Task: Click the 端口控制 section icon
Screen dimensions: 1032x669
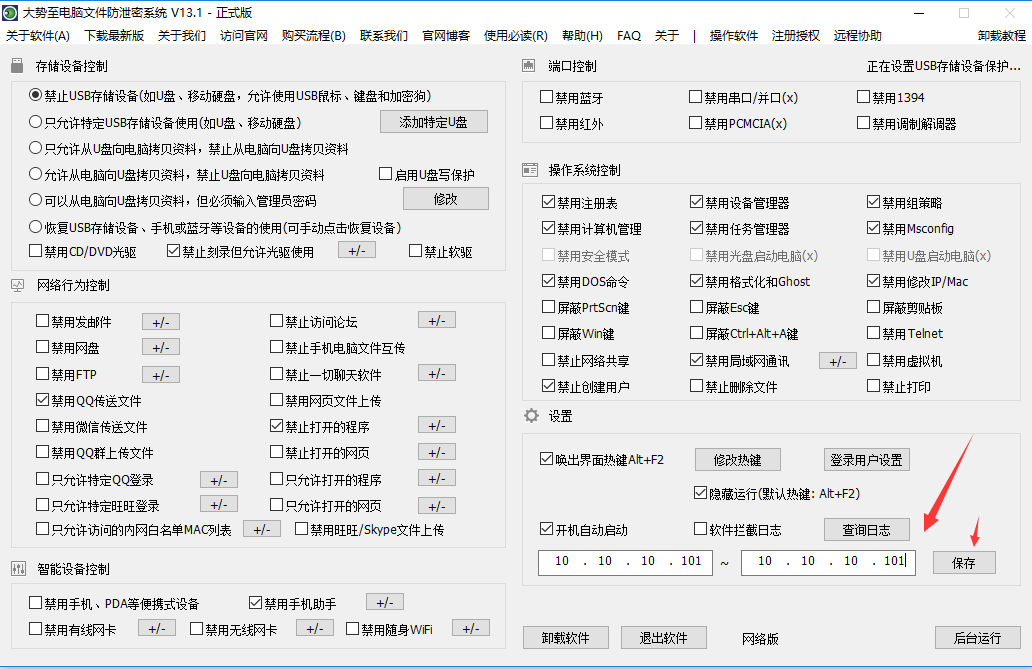Action: [x=529, y=65]
